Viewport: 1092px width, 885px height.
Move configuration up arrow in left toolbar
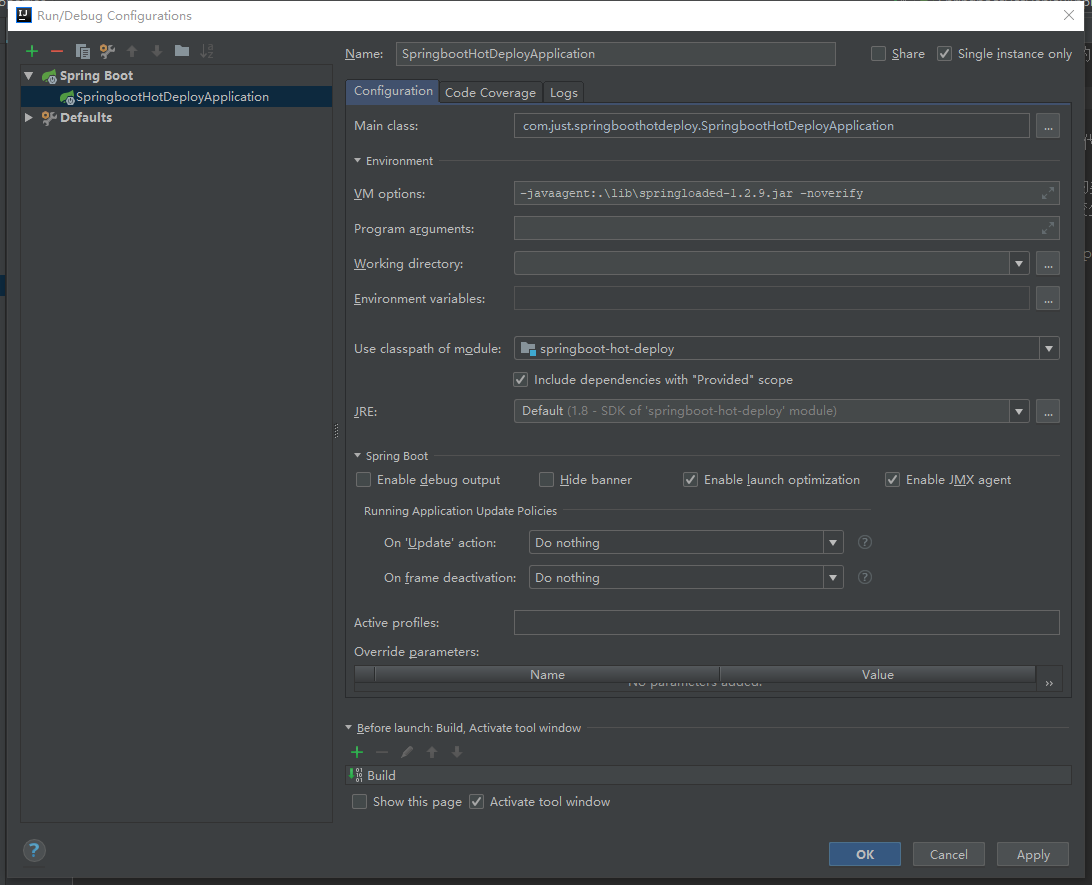click(x=132, y=51)
